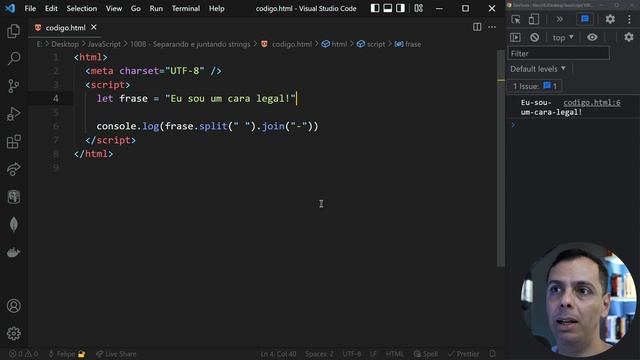Change indentation via Spaces: 2

pyautogui.click(x=319, y=354)
